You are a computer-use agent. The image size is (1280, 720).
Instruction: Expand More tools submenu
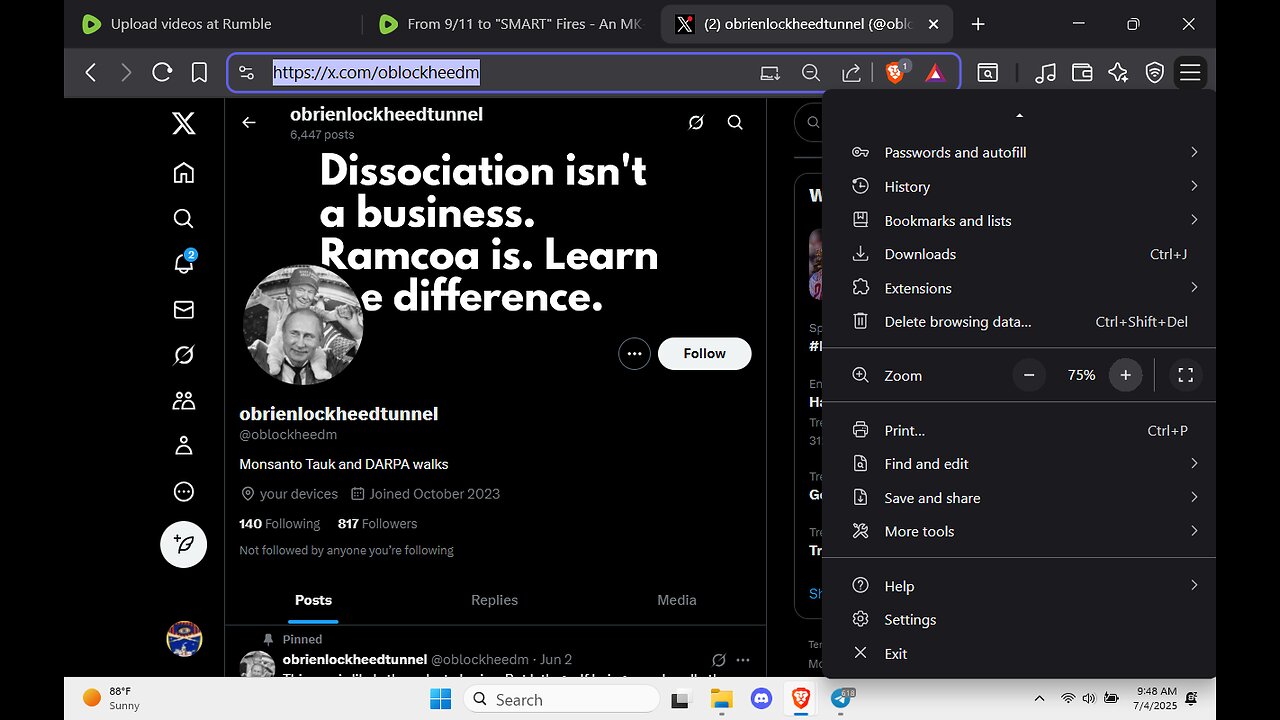(1019, 531)
